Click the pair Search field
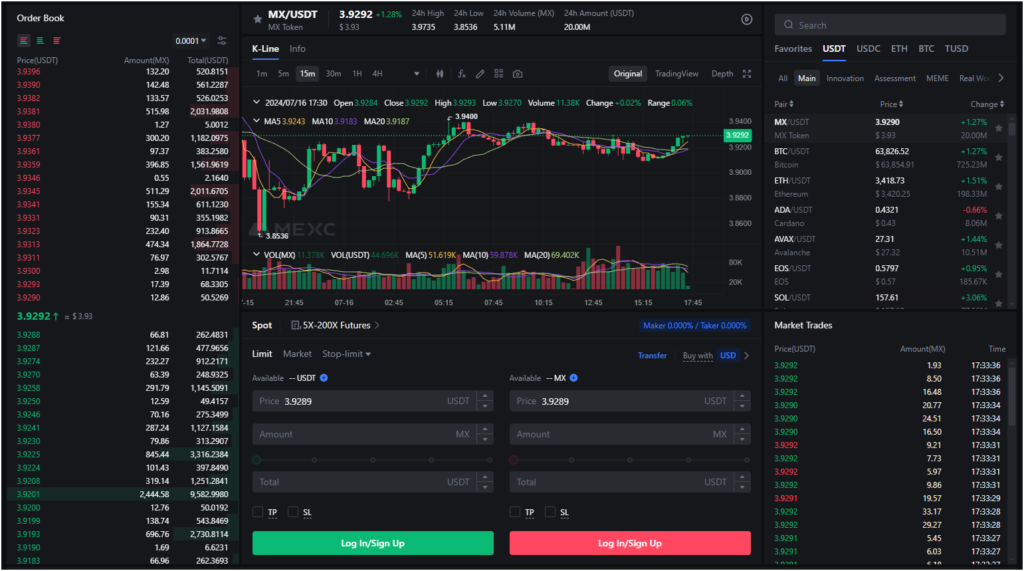Screen dimensions: 1024x571 (890, 25)
